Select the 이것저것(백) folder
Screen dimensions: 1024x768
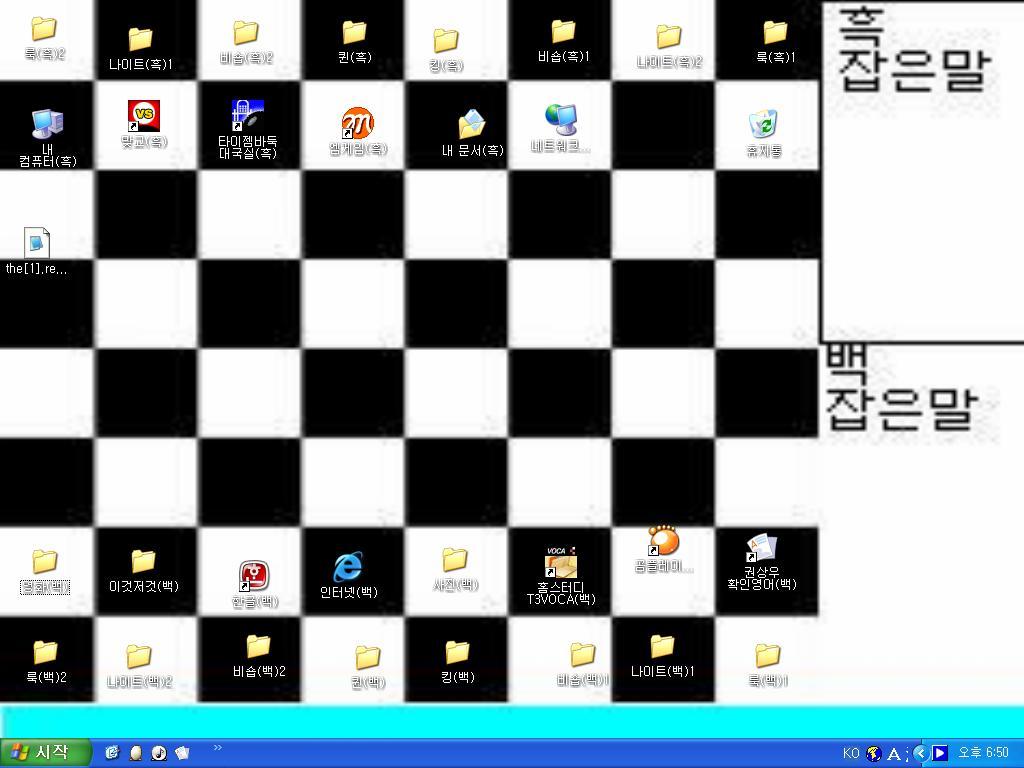(x=144, y=571)
